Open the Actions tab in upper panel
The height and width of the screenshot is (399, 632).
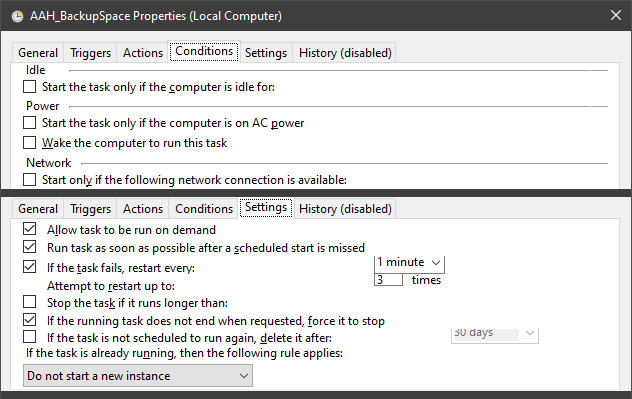click(x=143, y=53)
